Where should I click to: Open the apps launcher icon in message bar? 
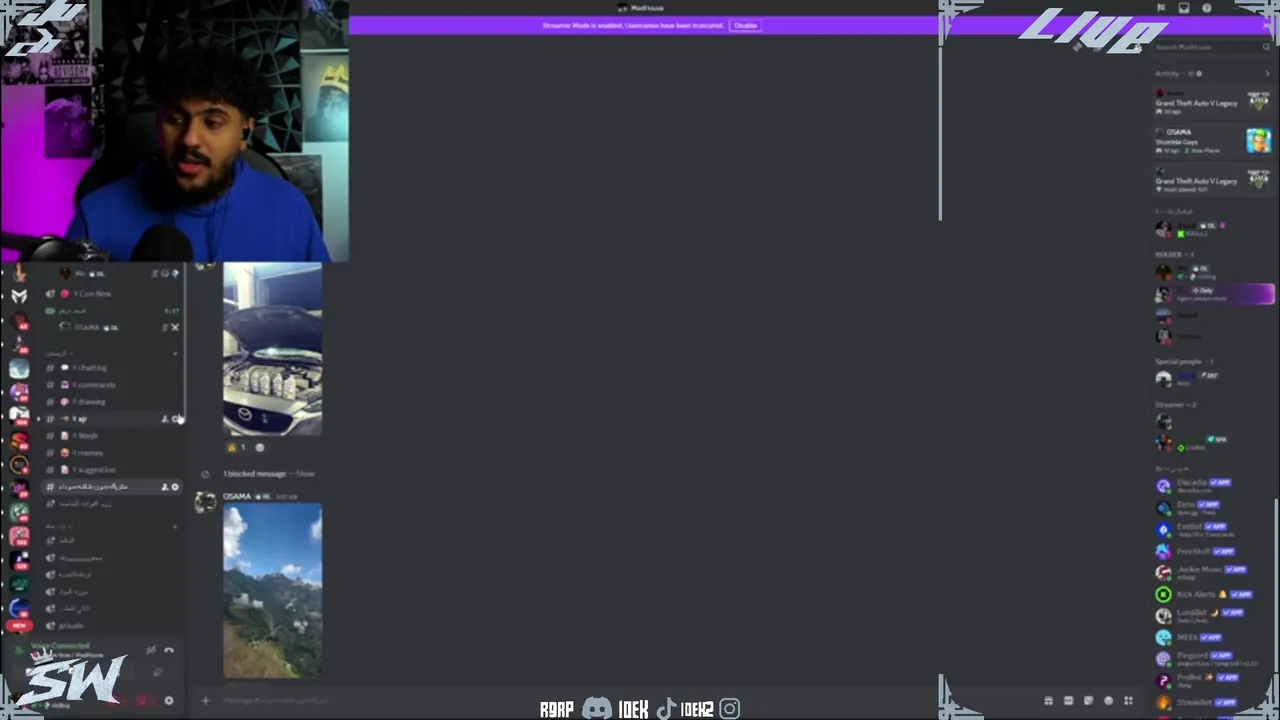pos(1128,701)
